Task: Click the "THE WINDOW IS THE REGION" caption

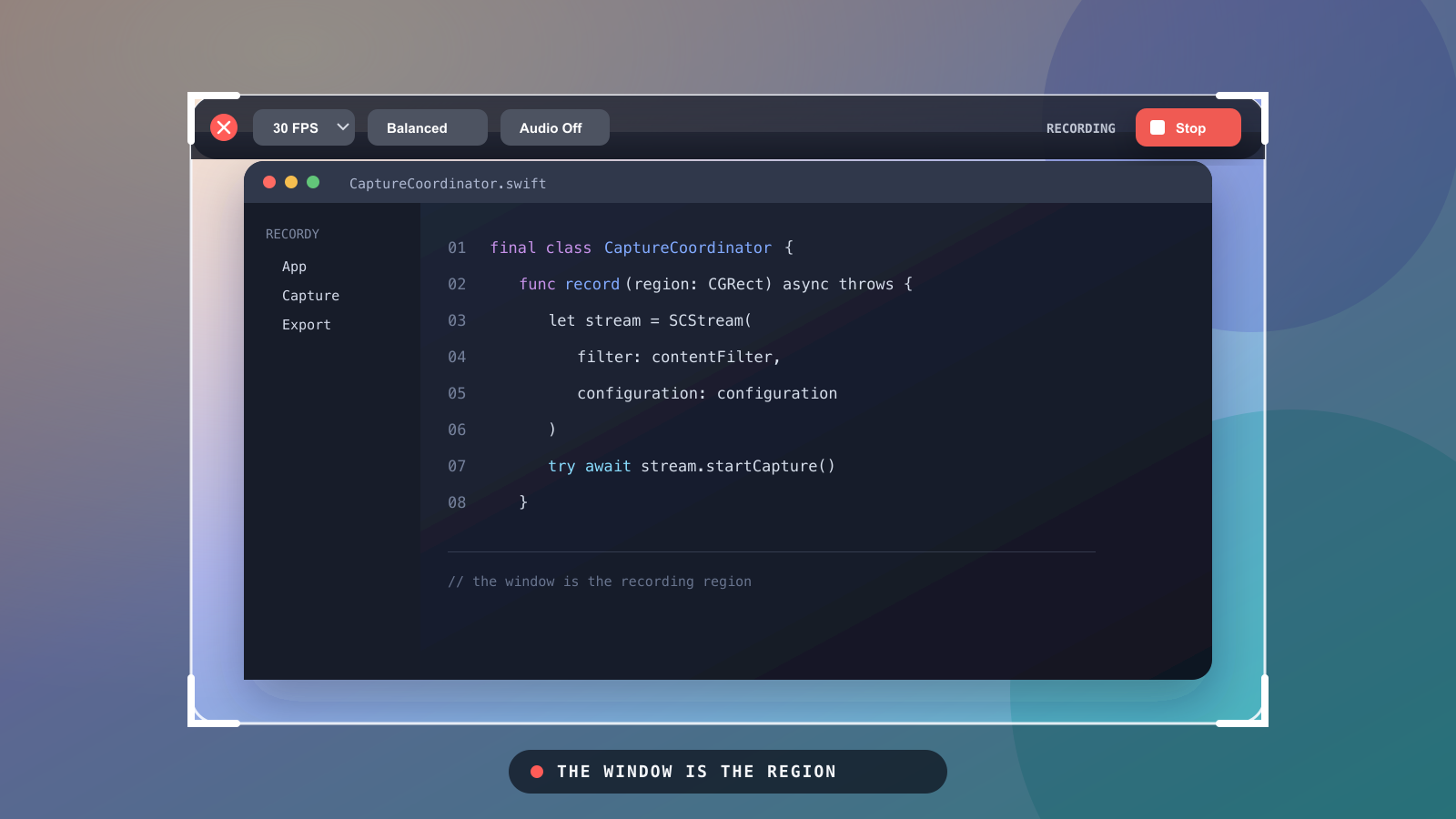Action: 696,772
